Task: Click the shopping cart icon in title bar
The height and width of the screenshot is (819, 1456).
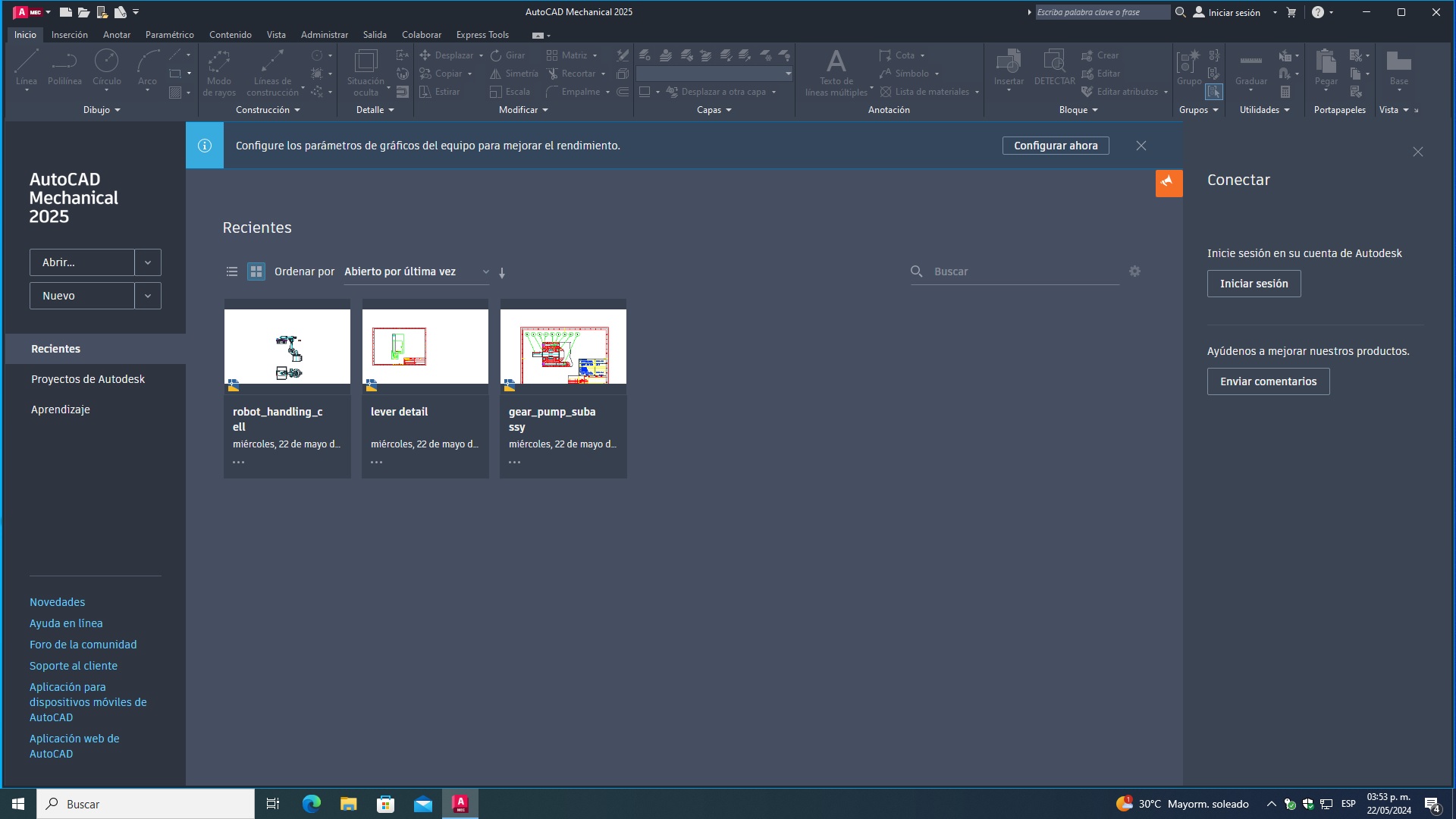Action: (1291, 12)
